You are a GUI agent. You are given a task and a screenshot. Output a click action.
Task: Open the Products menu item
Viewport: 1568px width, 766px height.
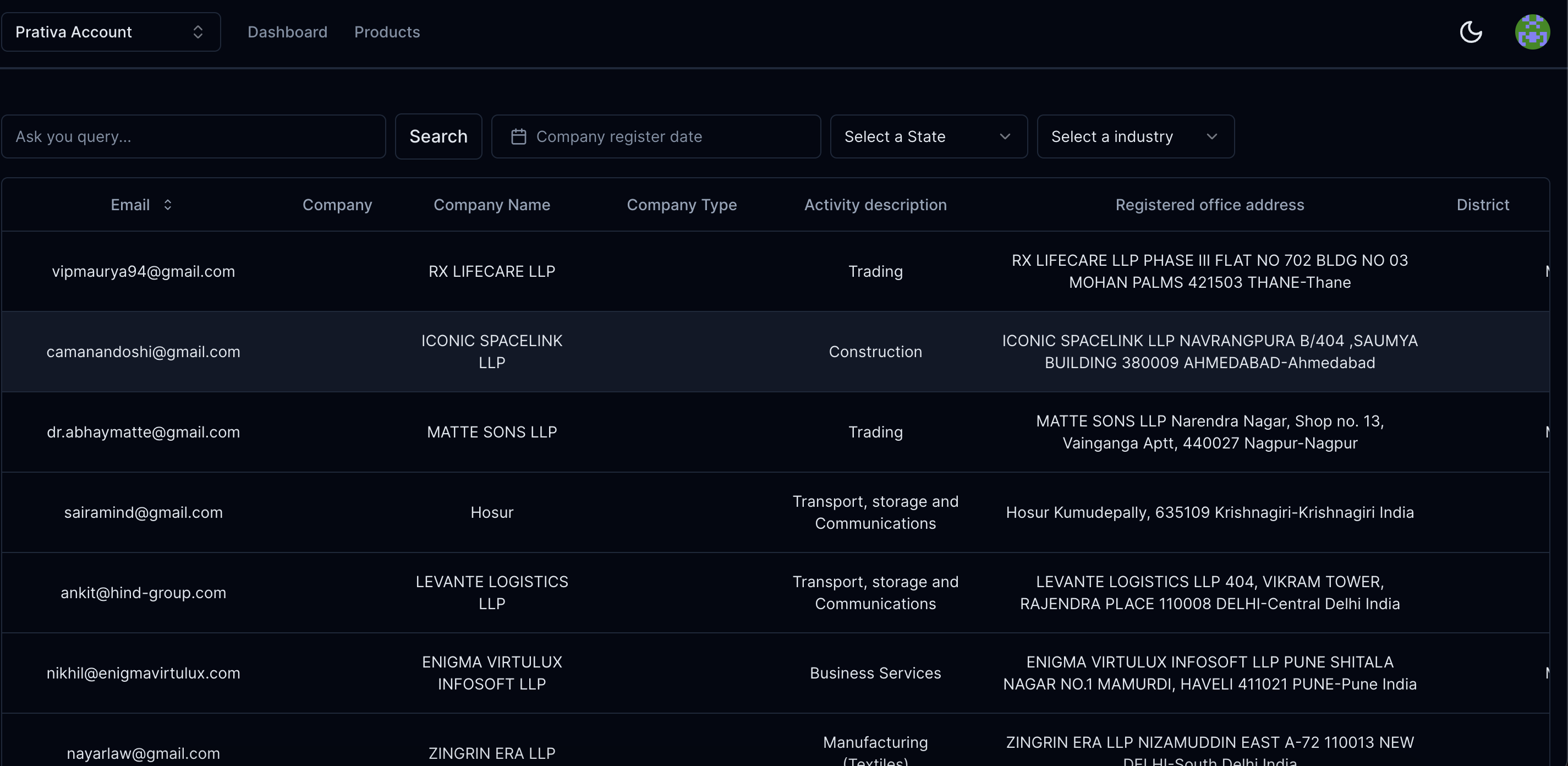(x=387, y=32)
